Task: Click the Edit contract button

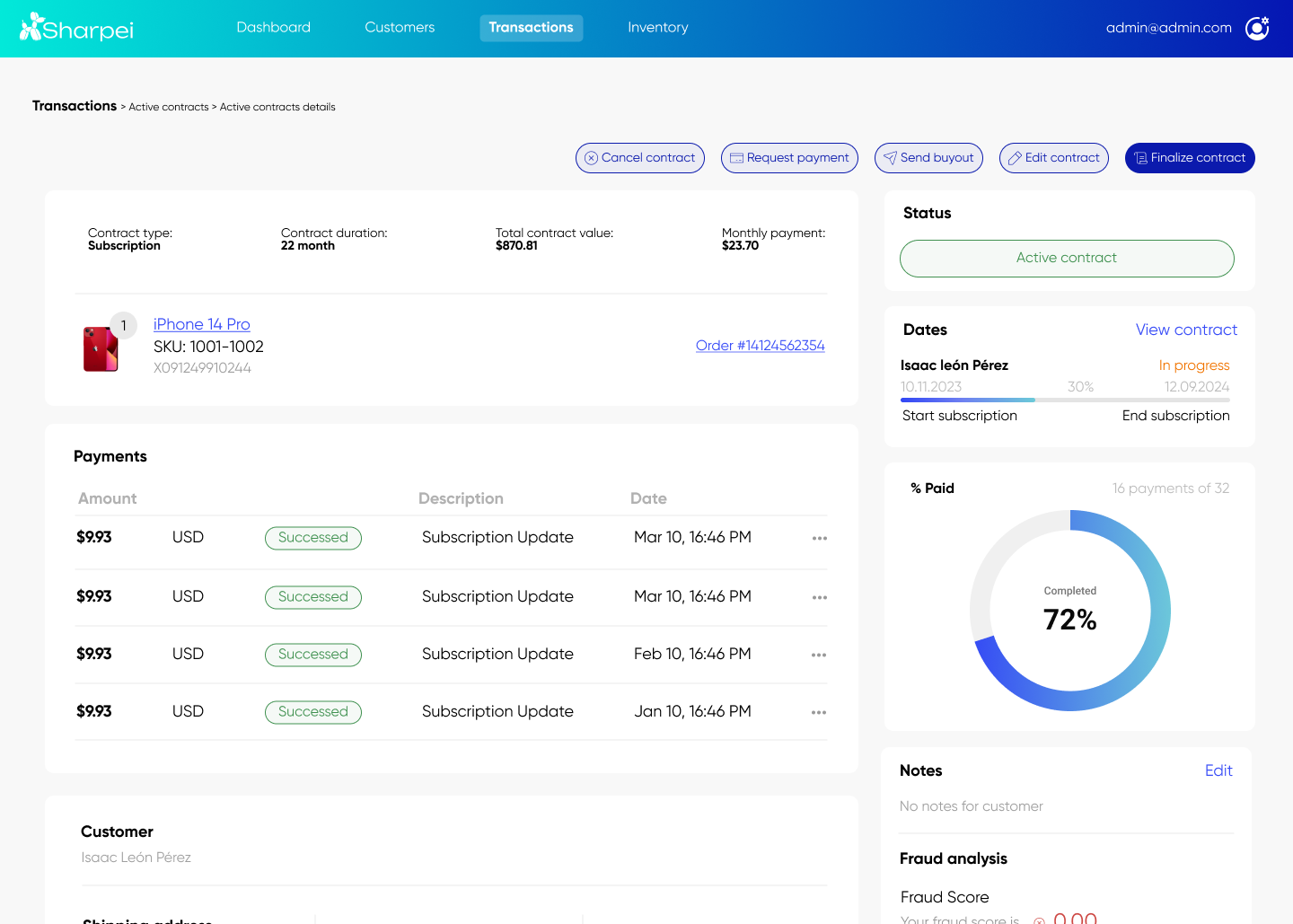Action: (x=1053, y=158)
